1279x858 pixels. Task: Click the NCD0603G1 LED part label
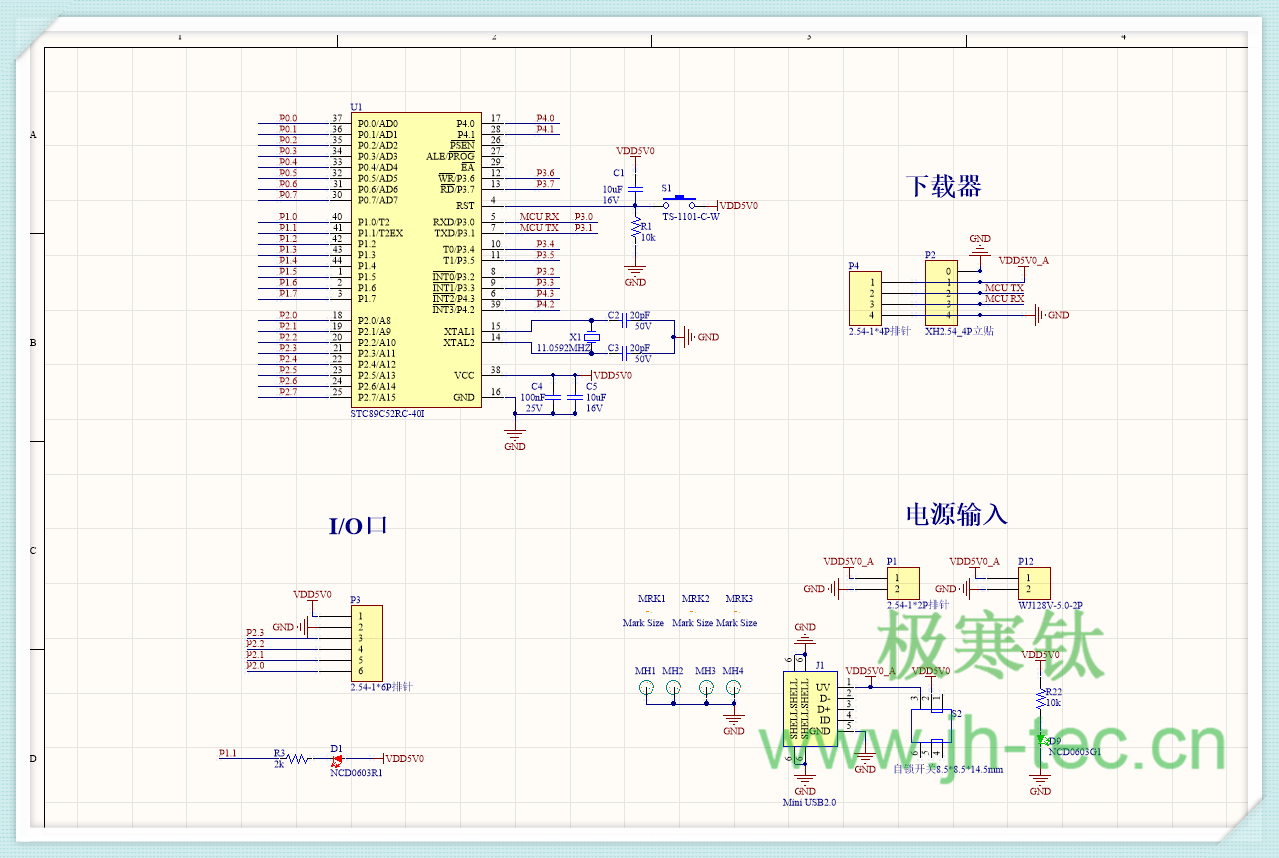(x=1074, y=752)
